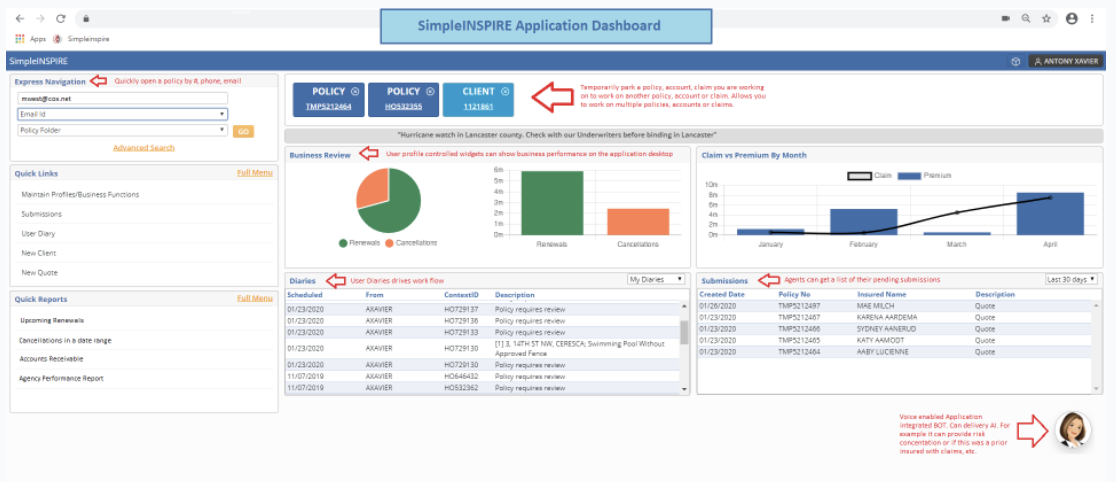Open the Last 30 days dropdown

(x=1072, y=279)
